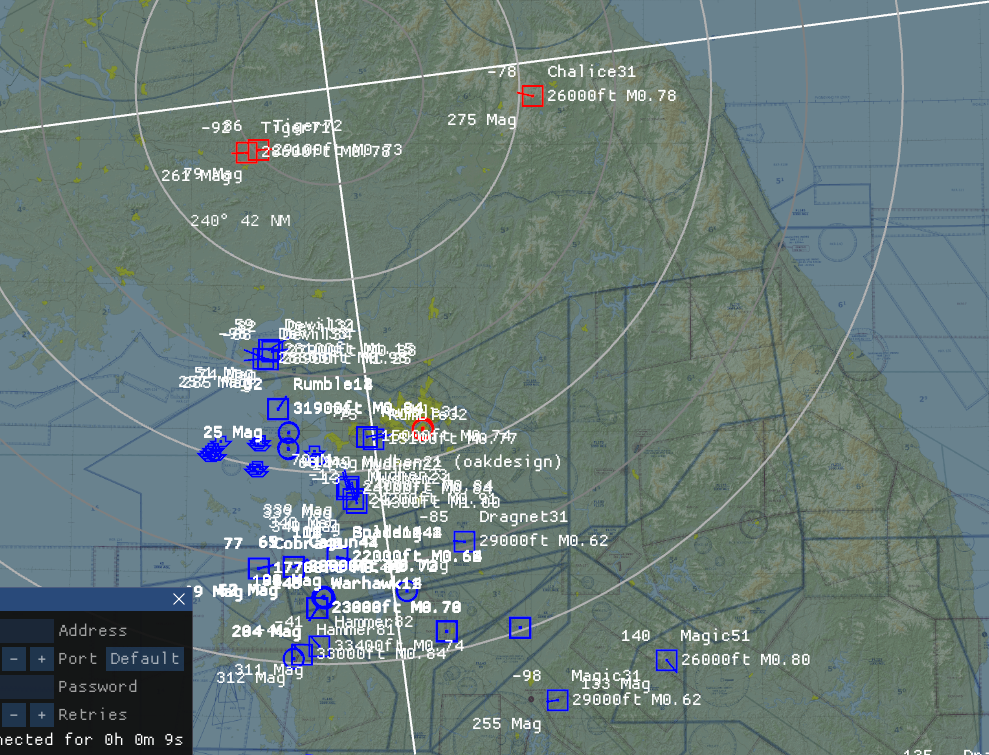This screenshot has width=989, height=755.
Task: Focus the Password input field
Action: point(26,686)
